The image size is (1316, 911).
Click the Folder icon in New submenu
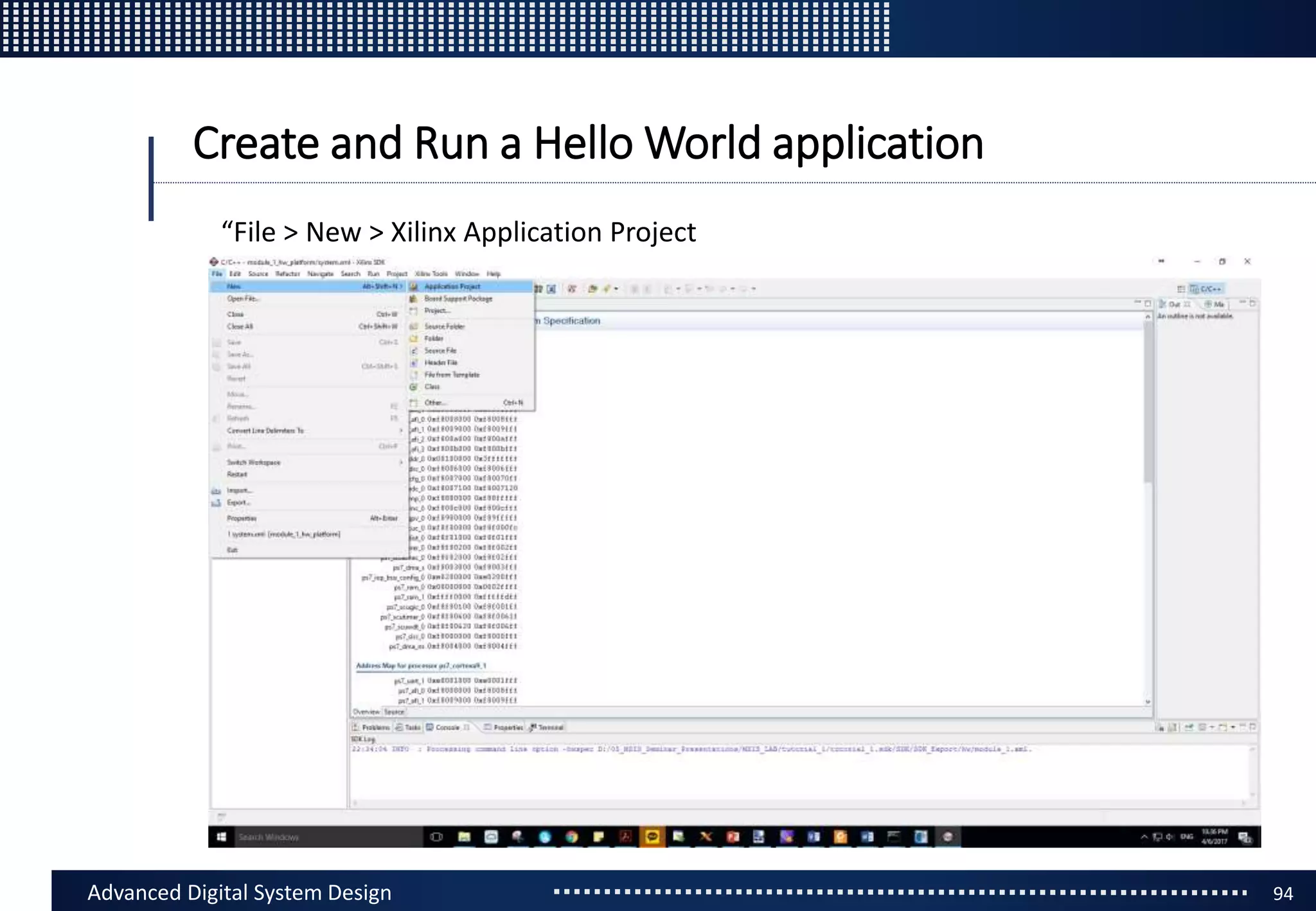[x=414, y=339]
